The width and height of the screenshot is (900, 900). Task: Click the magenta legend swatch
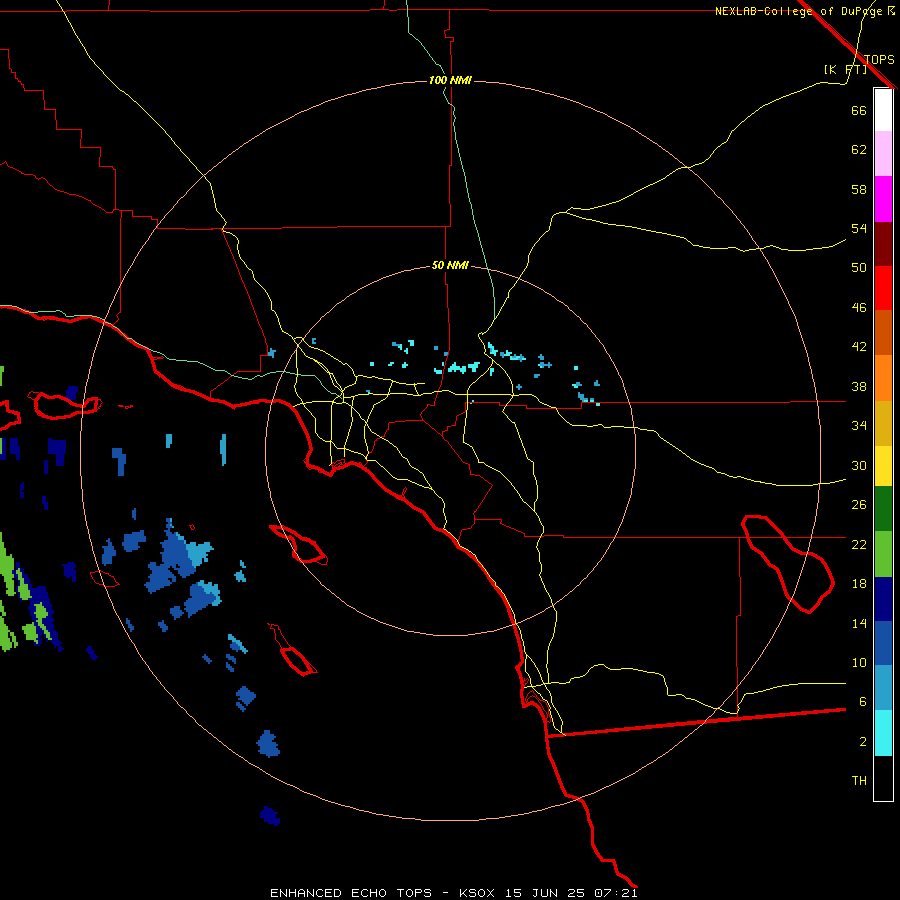coord(883,199)
